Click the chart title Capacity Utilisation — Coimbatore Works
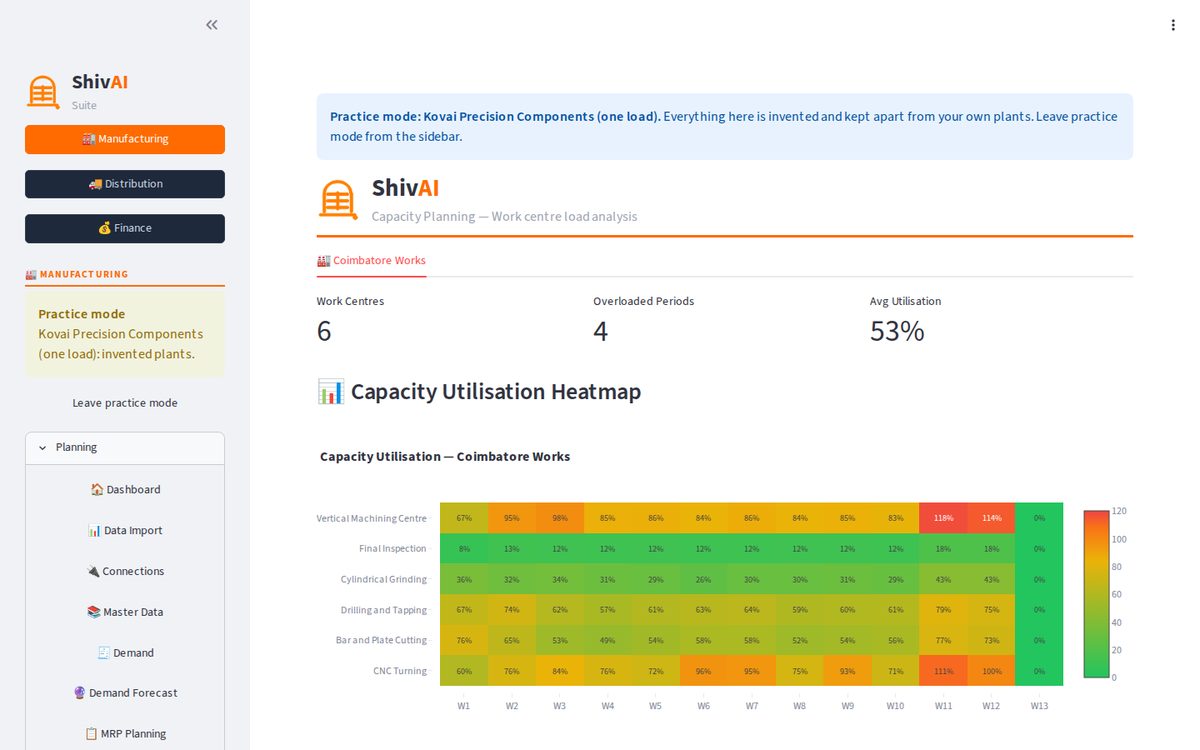The width and height of the screenshot is (1200, 750). 445,457
